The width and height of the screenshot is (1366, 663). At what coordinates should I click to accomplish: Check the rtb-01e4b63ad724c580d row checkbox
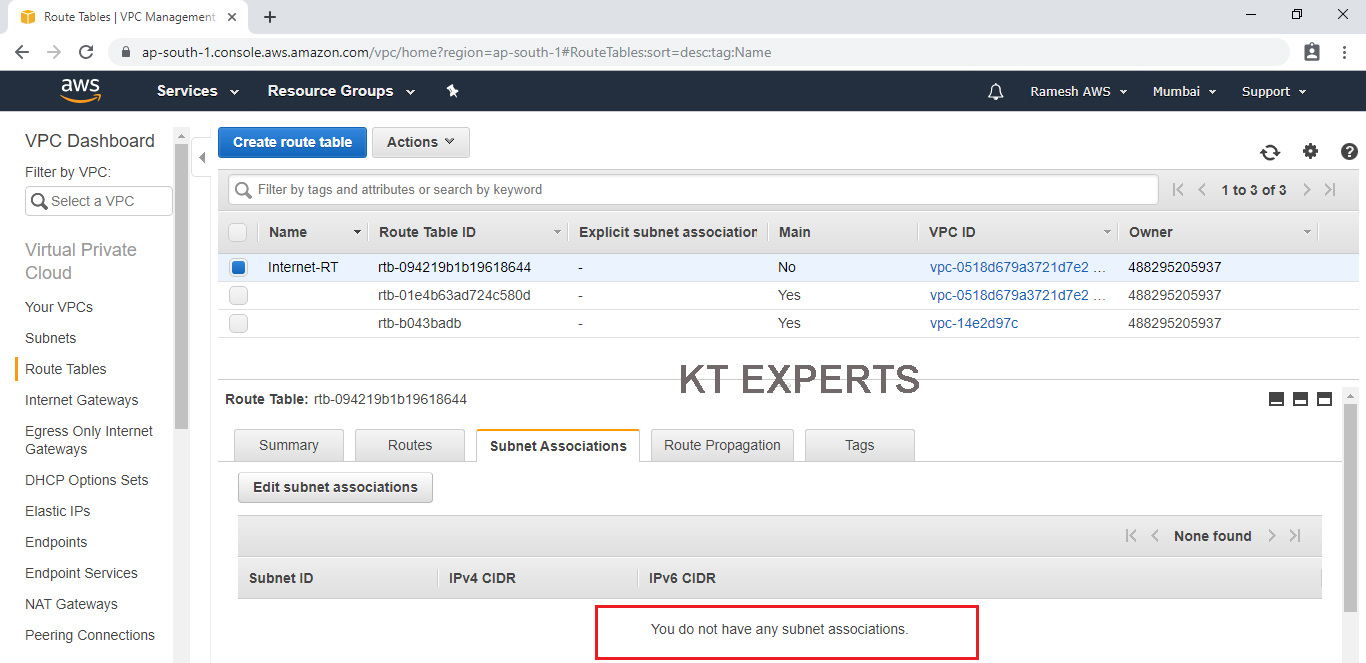238,295
